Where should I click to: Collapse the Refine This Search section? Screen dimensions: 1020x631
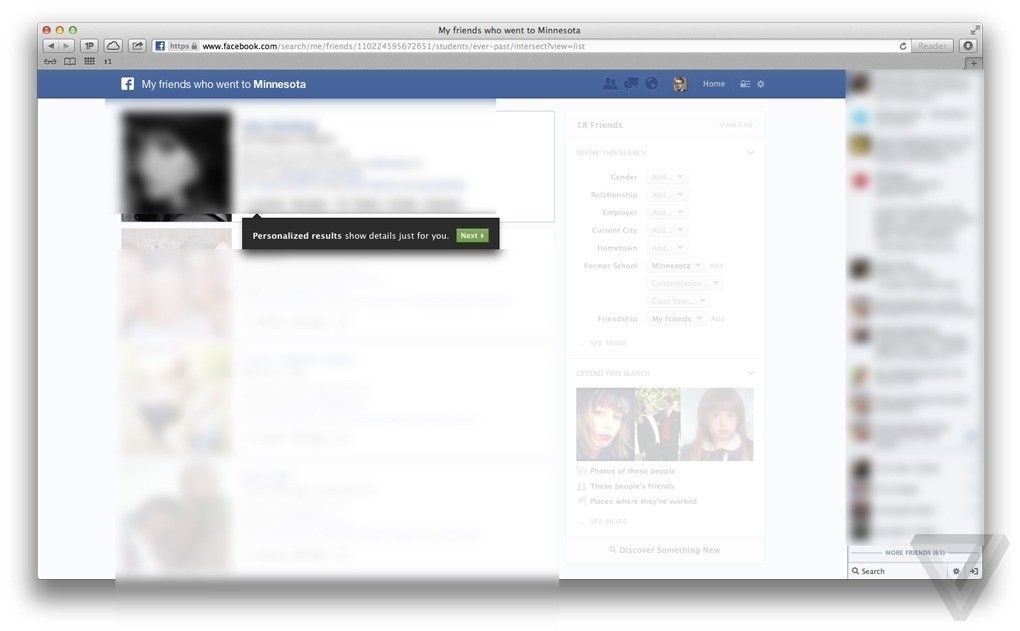pos(750,153)
